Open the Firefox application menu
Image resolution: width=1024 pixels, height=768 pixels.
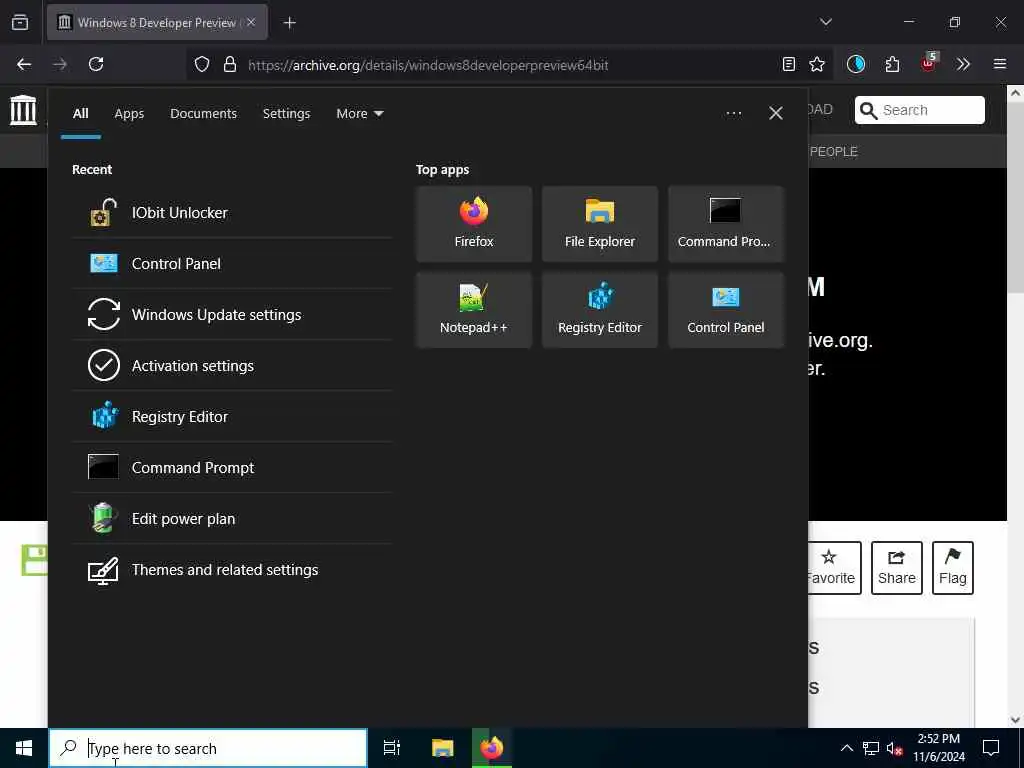coord(1000,64)
